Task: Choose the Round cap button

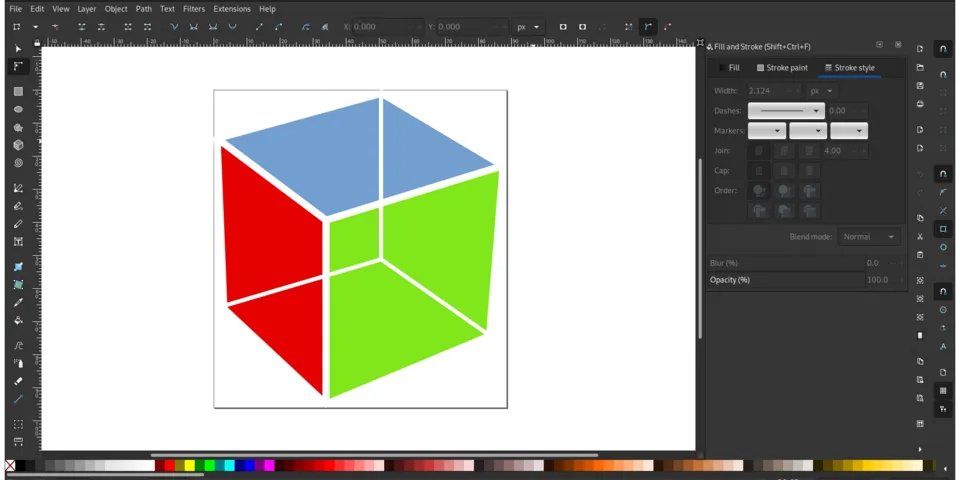Action: (x=784, y=171)
